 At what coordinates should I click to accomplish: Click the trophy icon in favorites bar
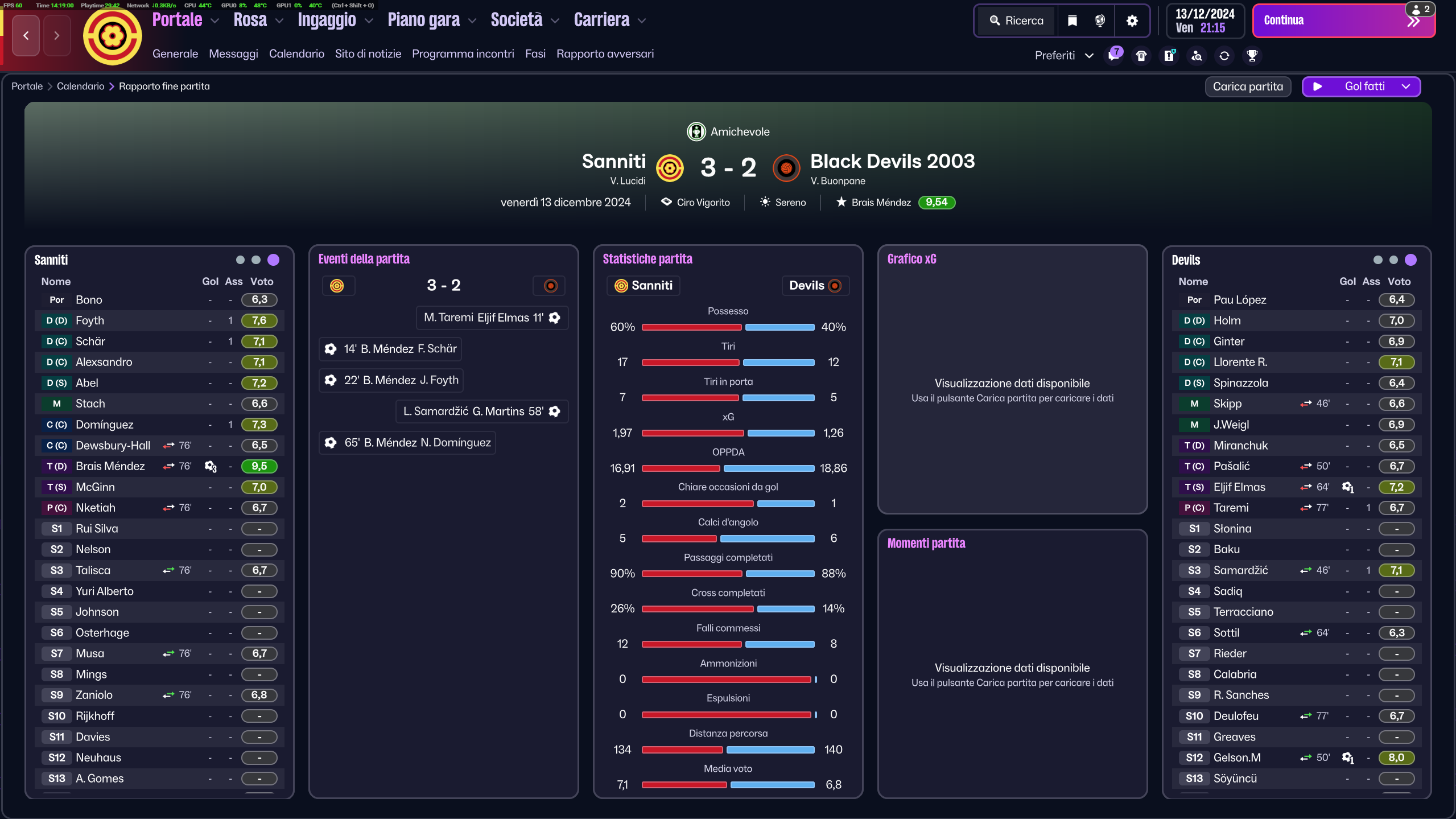(x=1252, y=56)
